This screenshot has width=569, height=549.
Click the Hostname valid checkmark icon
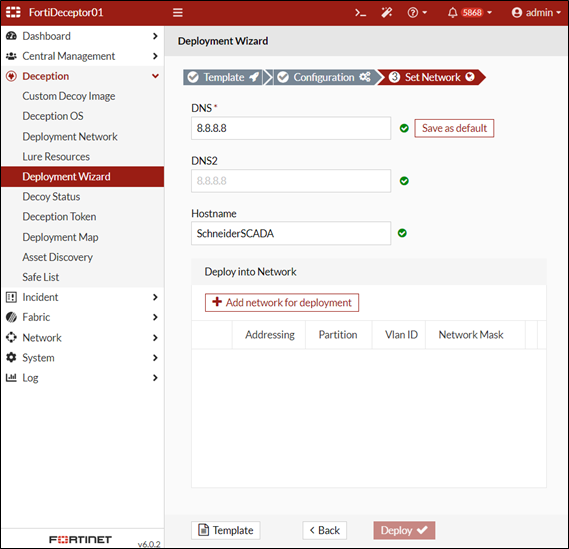click(402, 233)
